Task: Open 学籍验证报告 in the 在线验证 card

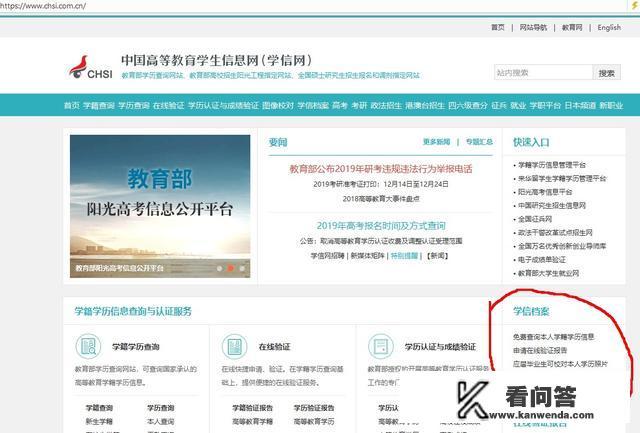Action: coord(252,407)
